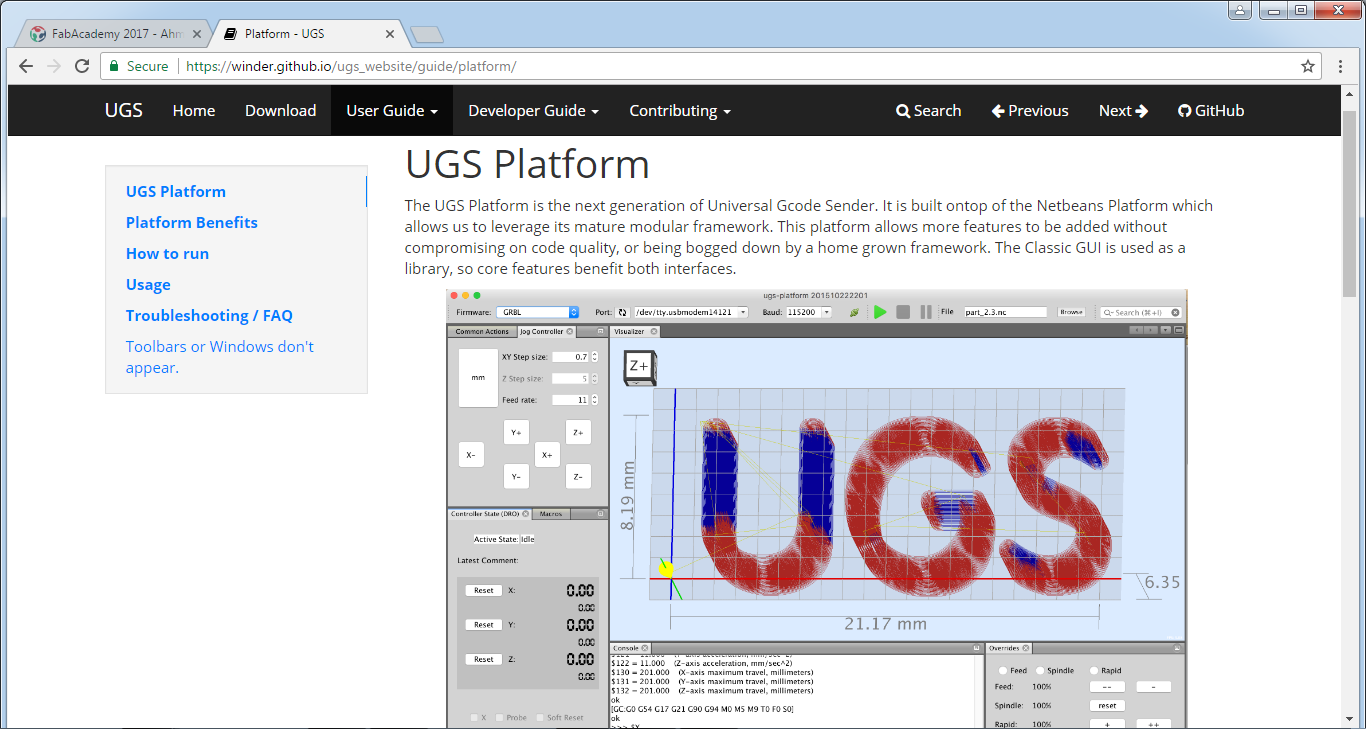Open Chrome user profile icon

[1240, 10]
